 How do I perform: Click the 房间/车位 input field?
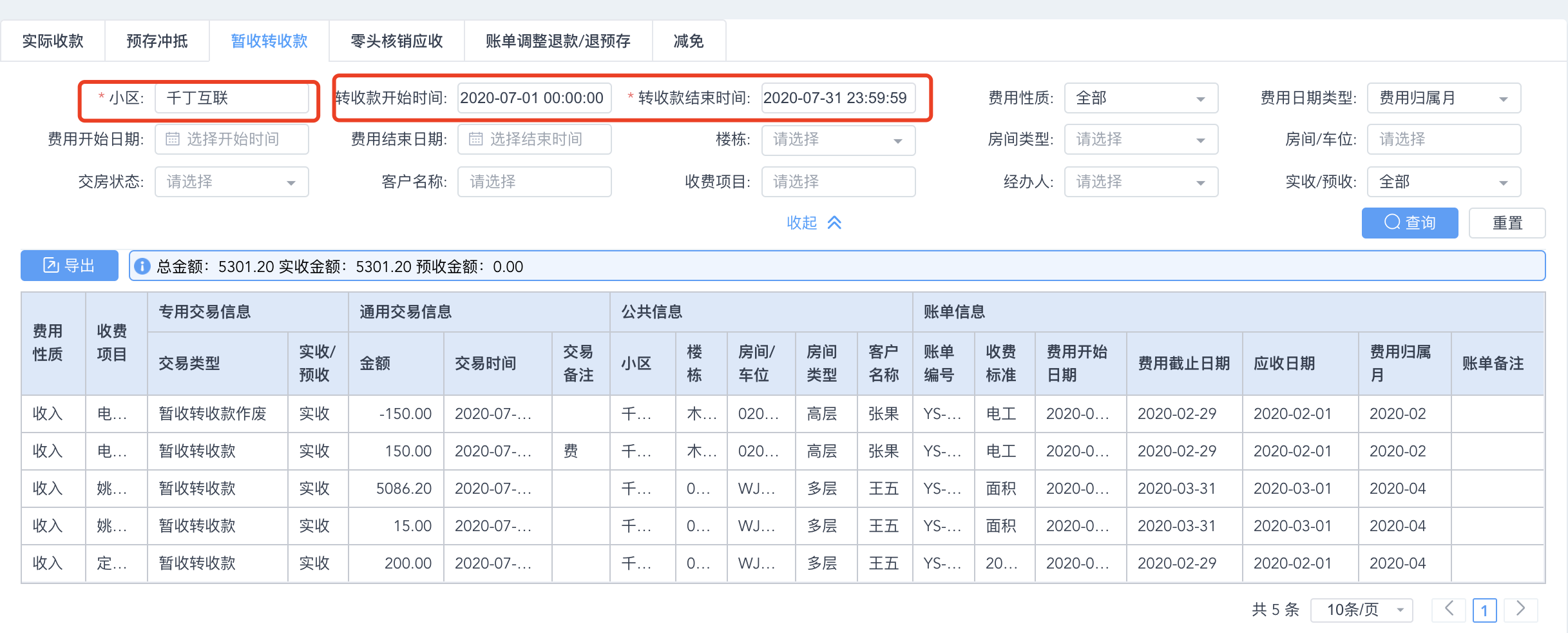point(1444,139)
